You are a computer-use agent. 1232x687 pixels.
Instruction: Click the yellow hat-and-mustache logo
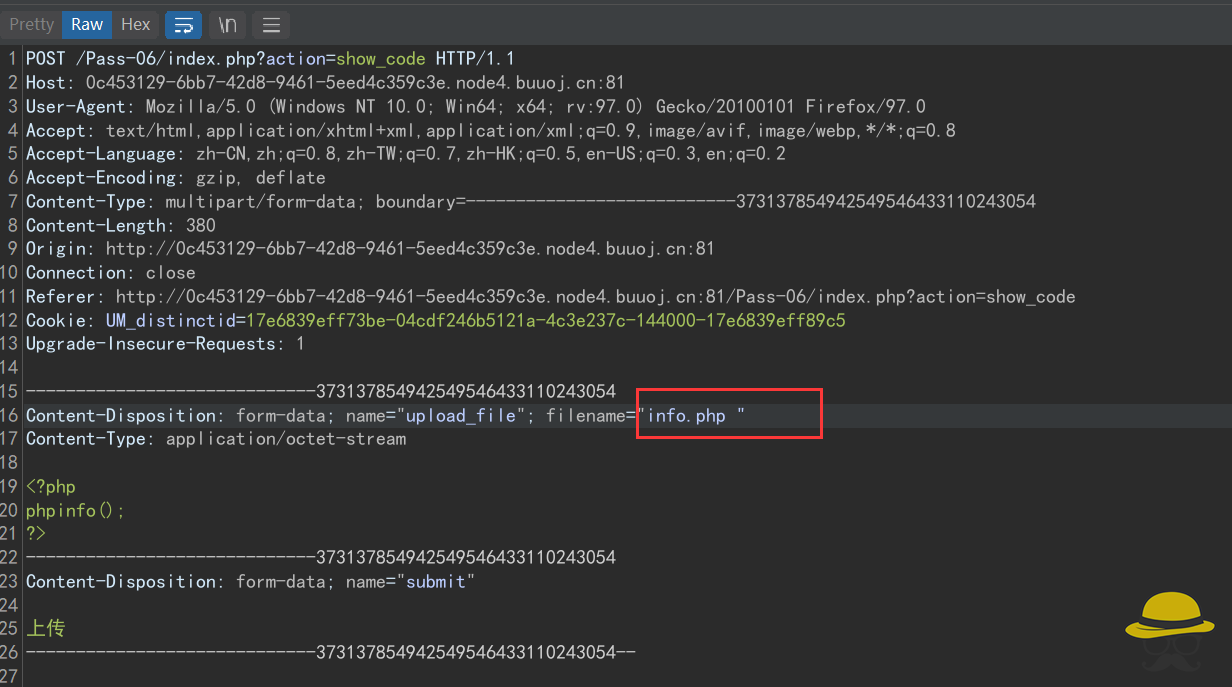point(1168,630)
